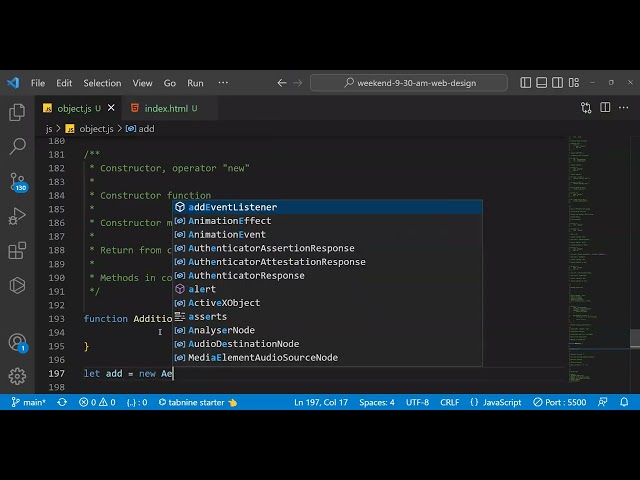Screen dimensions: 640x480
Task: Click the main* branch in status bar
Action: pyautogui.click(x=28, y=402)
